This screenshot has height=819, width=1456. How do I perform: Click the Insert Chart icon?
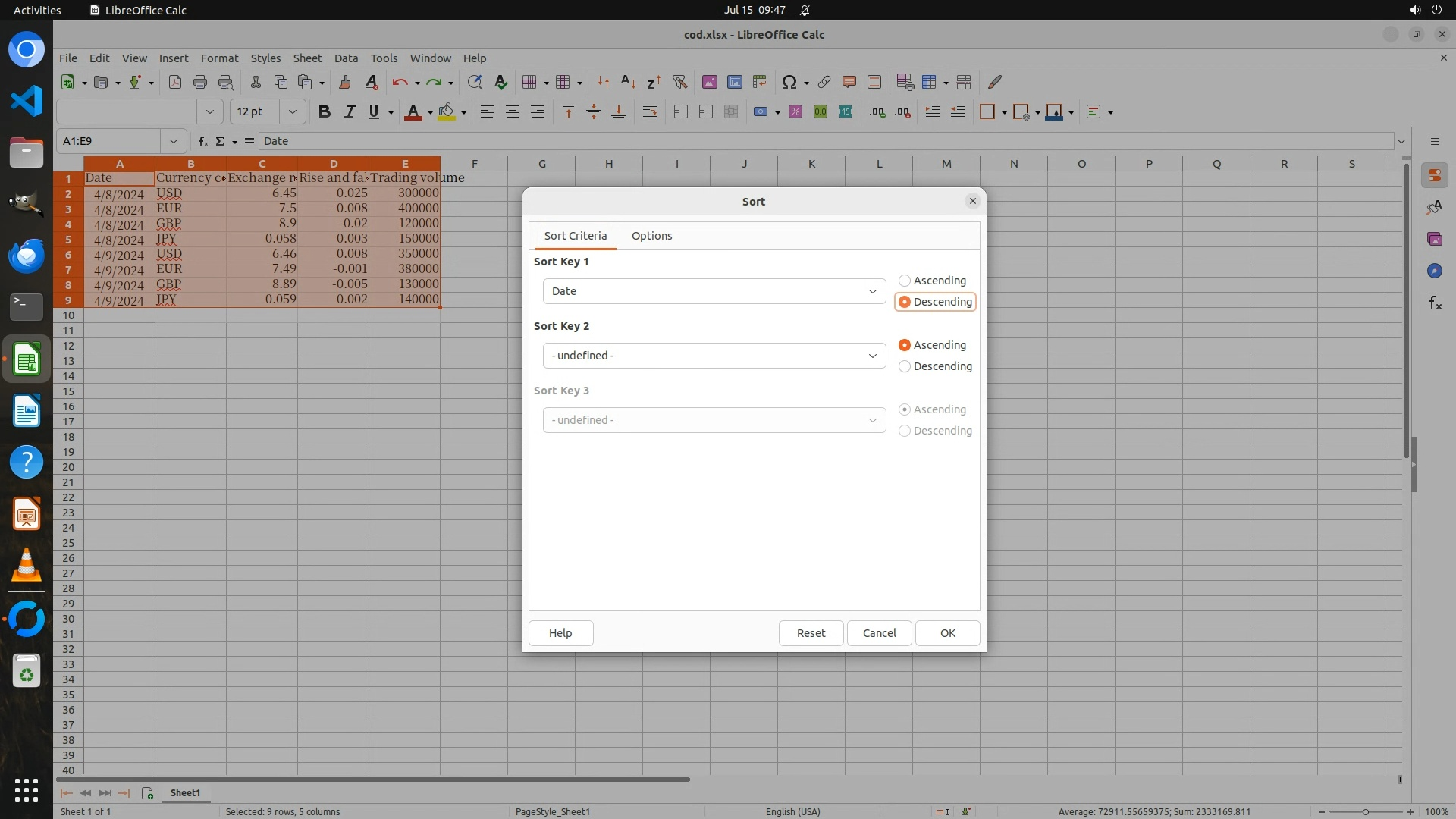tap(734, 82)
